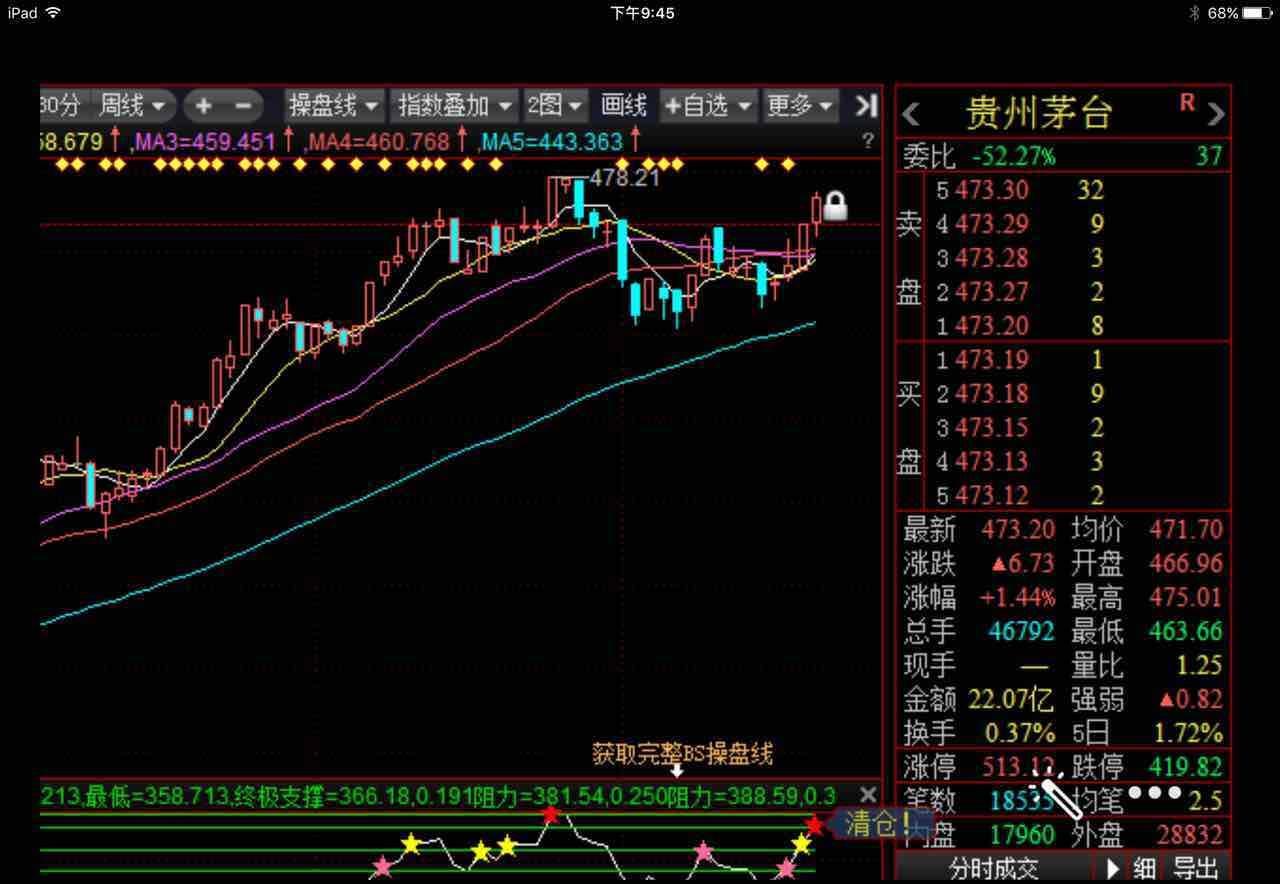Tap the red R badge beside 贵州茅台
Image resolution: width=1280 pixels, height=884 pixels.
1187,102
